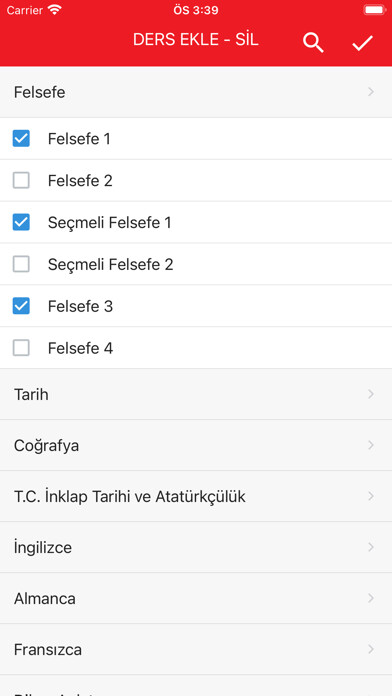The height and width of the screenshot is (696, 392).
Task: Select the Seçmeli Felsefe 2 course label
Action: (x=111, y=265)
